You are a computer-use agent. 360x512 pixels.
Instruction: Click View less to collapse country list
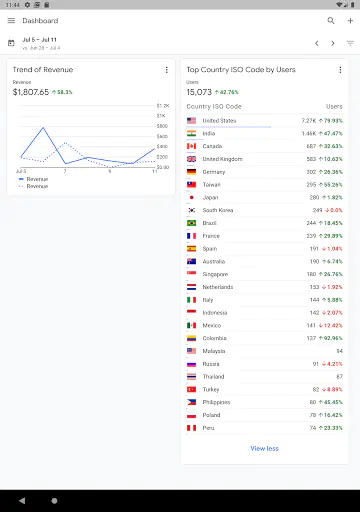point(264,448)
